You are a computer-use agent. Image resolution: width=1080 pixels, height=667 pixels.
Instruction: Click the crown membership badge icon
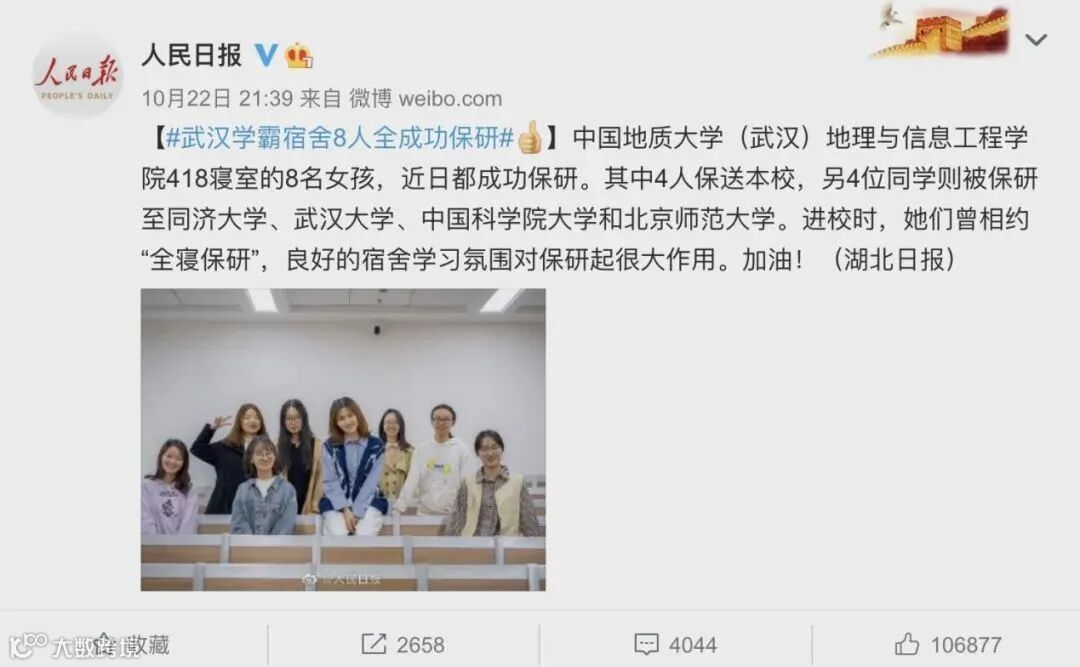(x=298, y=55)
